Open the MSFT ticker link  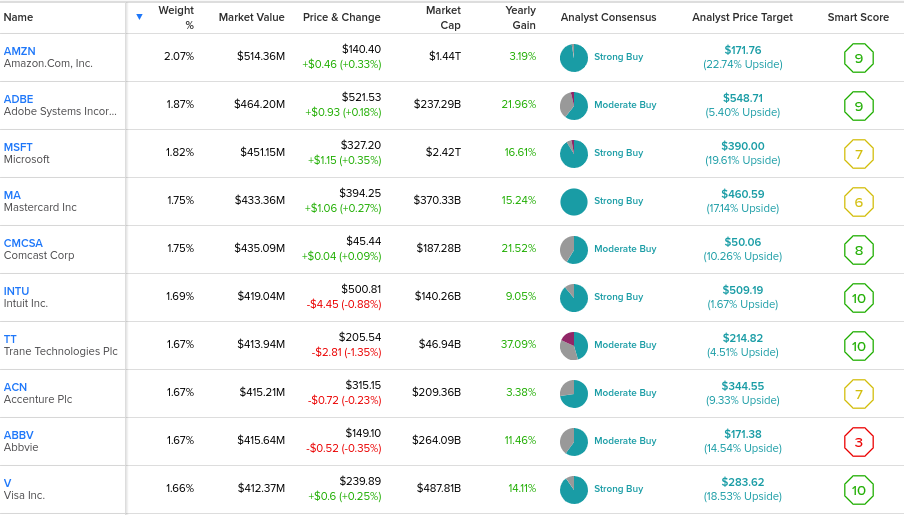click(18, 147)
